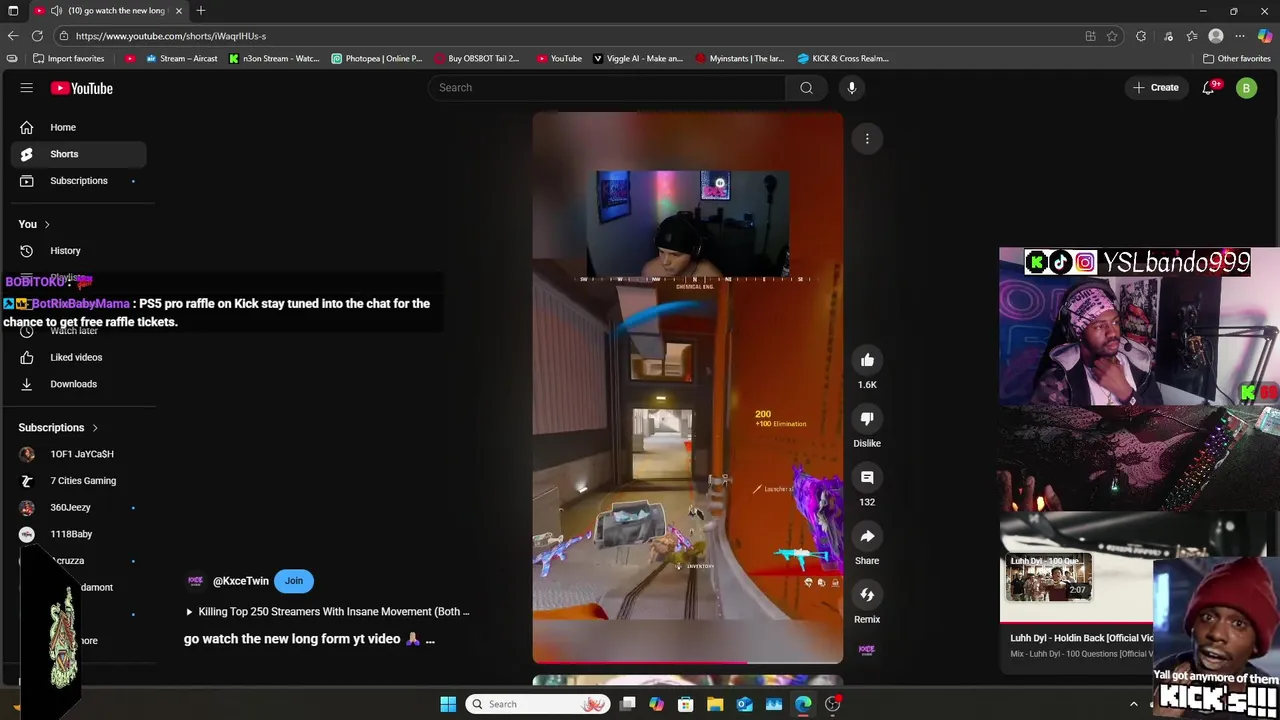This screenshot has width=1280, height=720.
Task: Click the YouTube search input field
Action: coord(607,88)
